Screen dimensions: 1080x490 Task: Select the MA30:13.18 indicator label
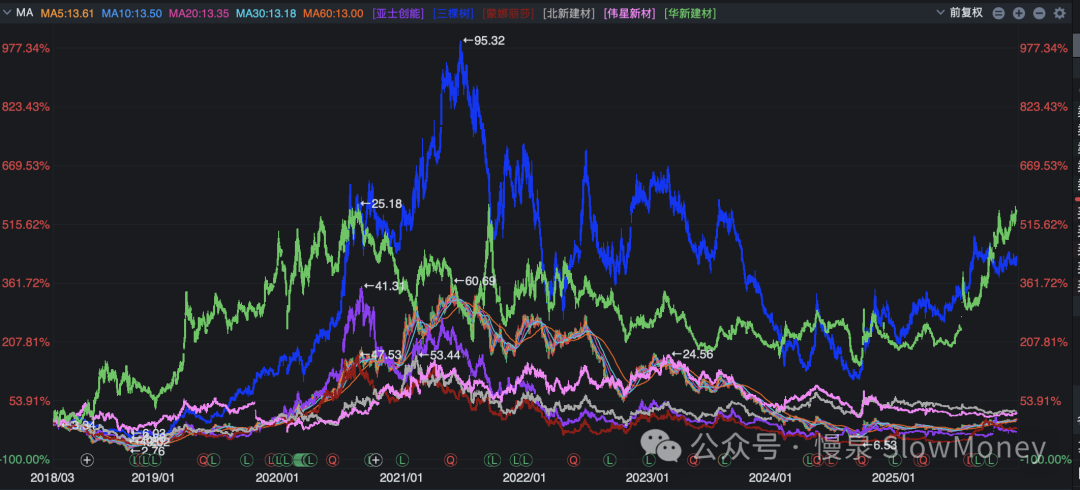point(266,13)
